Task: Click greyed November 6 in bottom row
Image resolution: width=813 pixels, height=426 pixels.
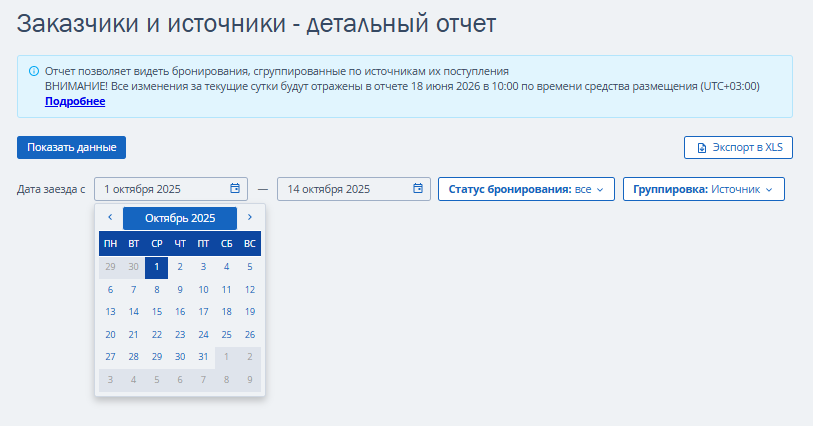Action: [180, 380]
